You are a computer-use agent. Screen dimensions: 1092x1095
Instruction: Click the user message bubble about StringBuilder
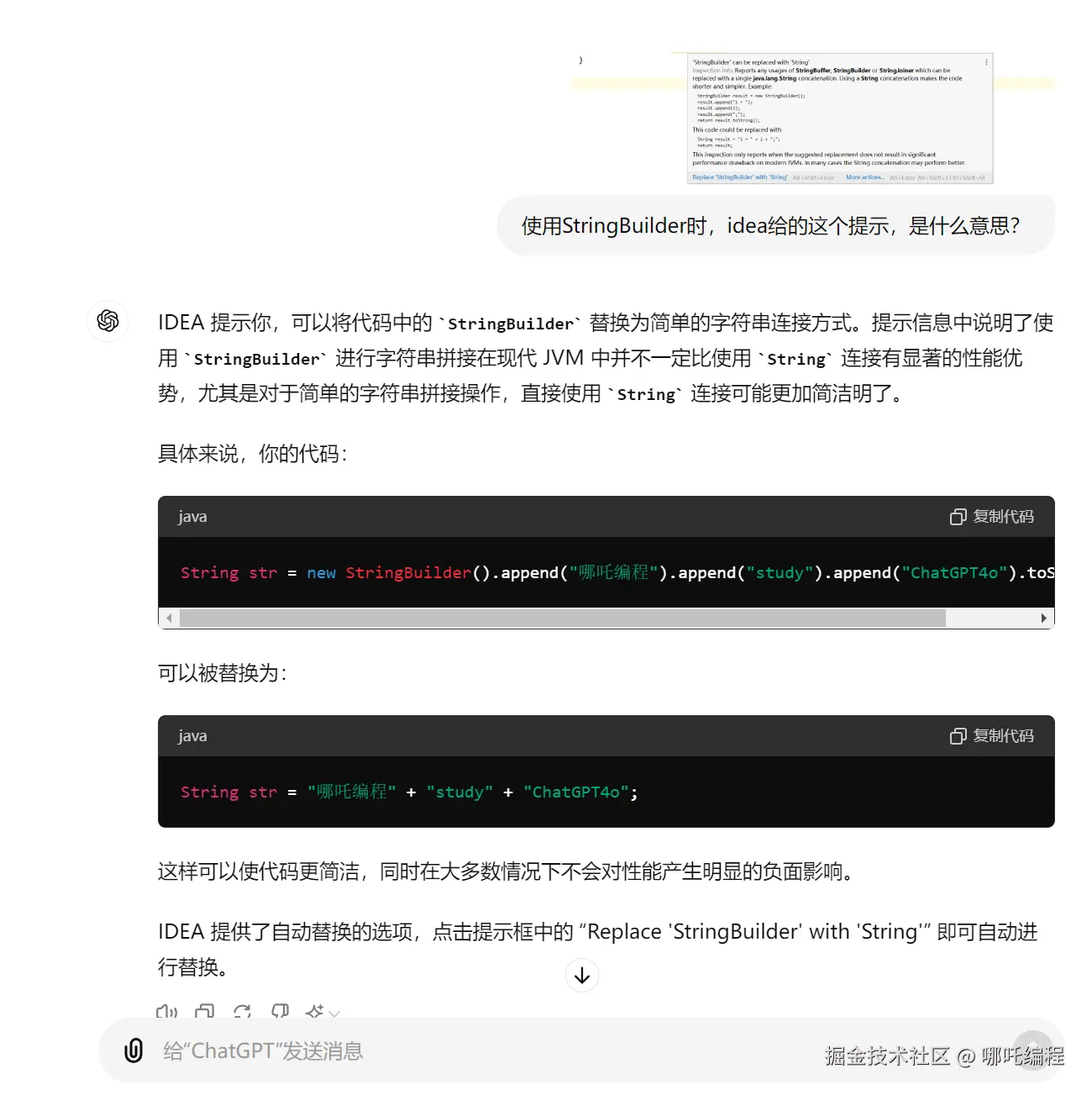click(775, 225)
